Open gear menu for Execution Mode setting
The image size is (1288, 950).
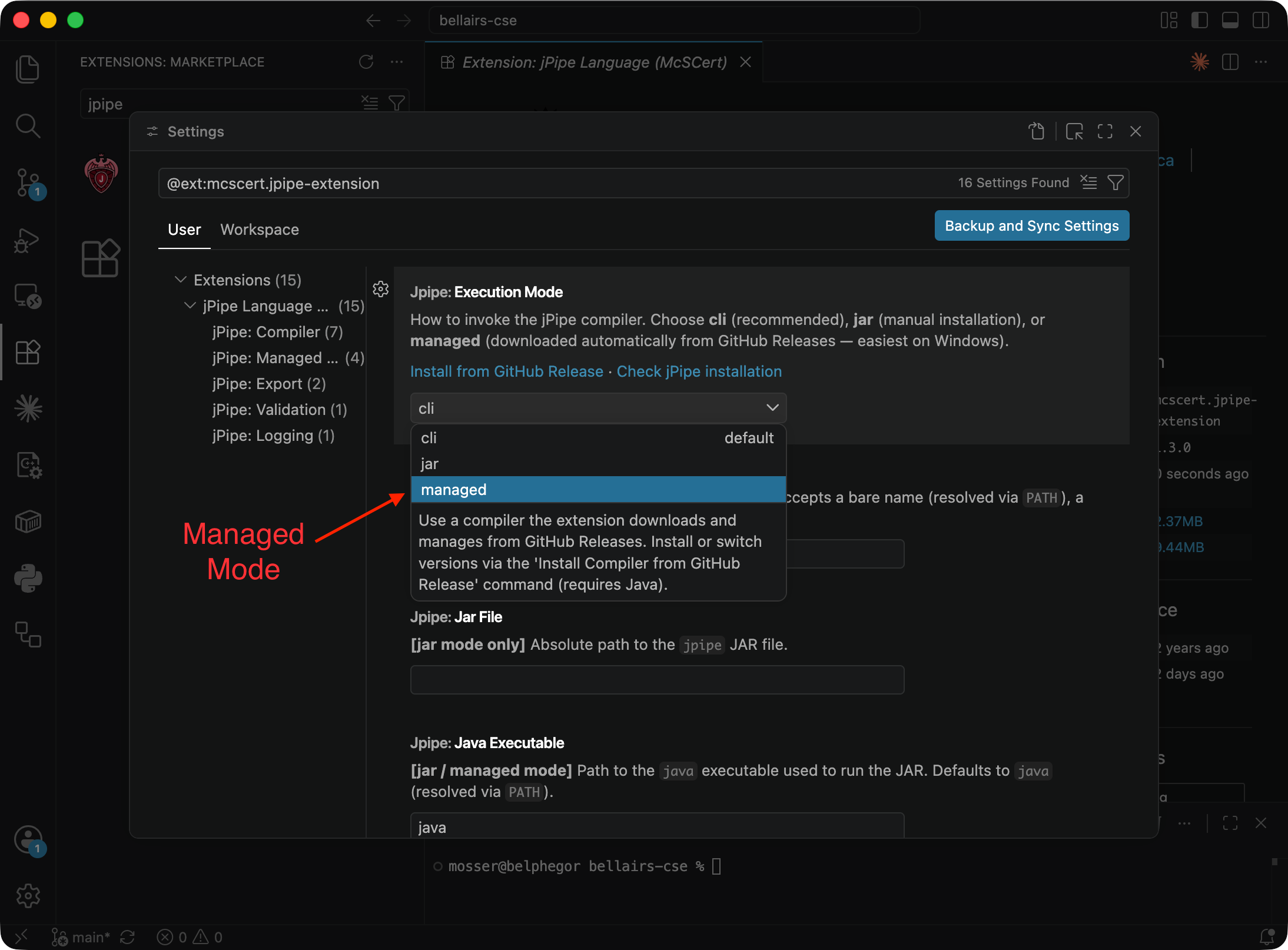tap(381, 289)
